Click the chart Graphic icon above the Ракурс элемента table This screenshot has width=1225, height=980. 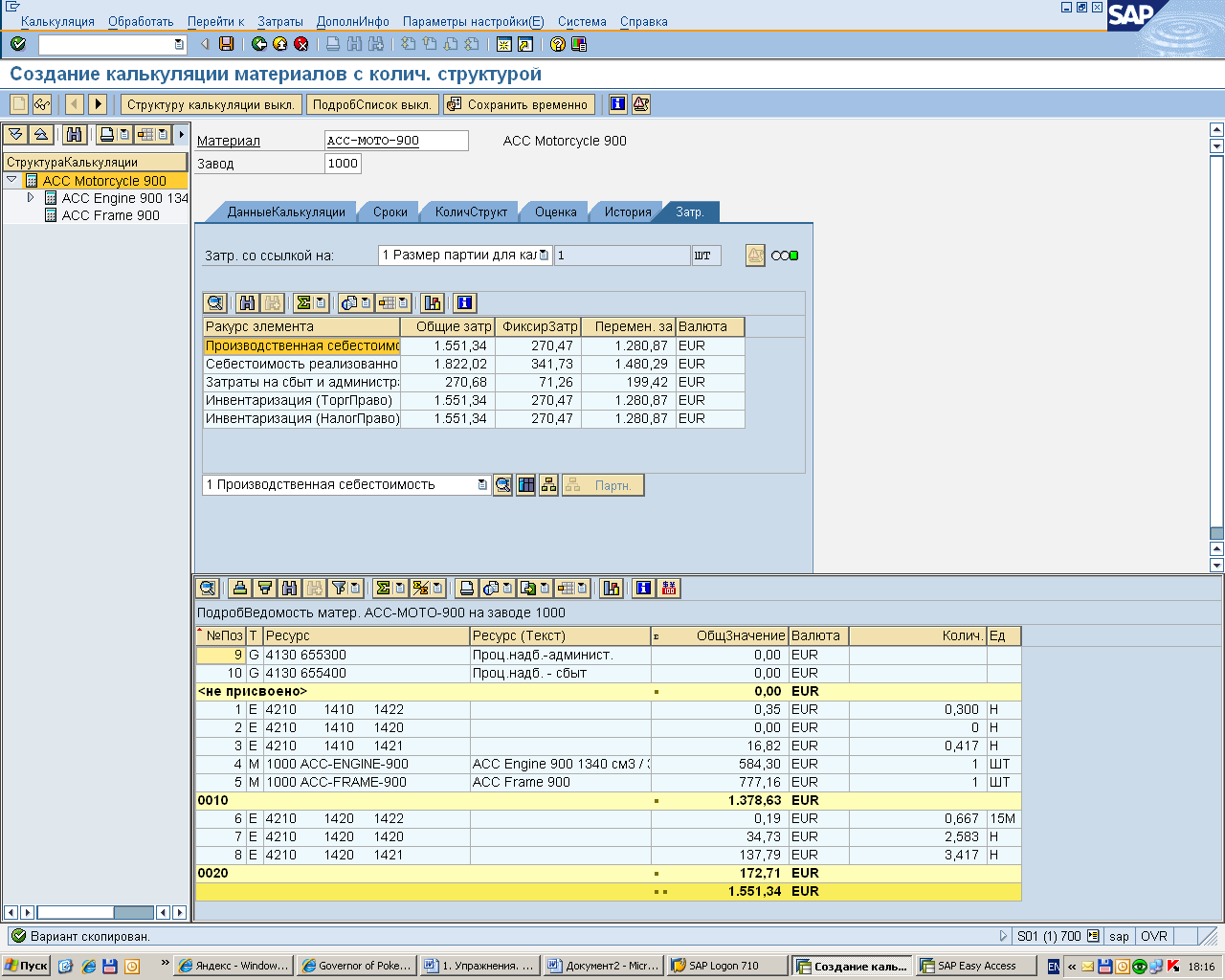[x=433, y=302]
